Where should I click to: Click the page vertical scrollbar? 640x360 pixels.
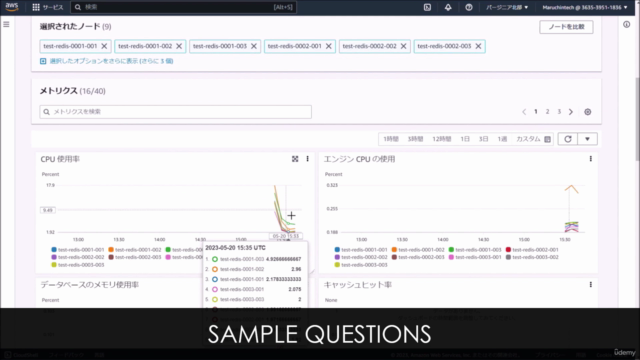(x=637, y=118)
